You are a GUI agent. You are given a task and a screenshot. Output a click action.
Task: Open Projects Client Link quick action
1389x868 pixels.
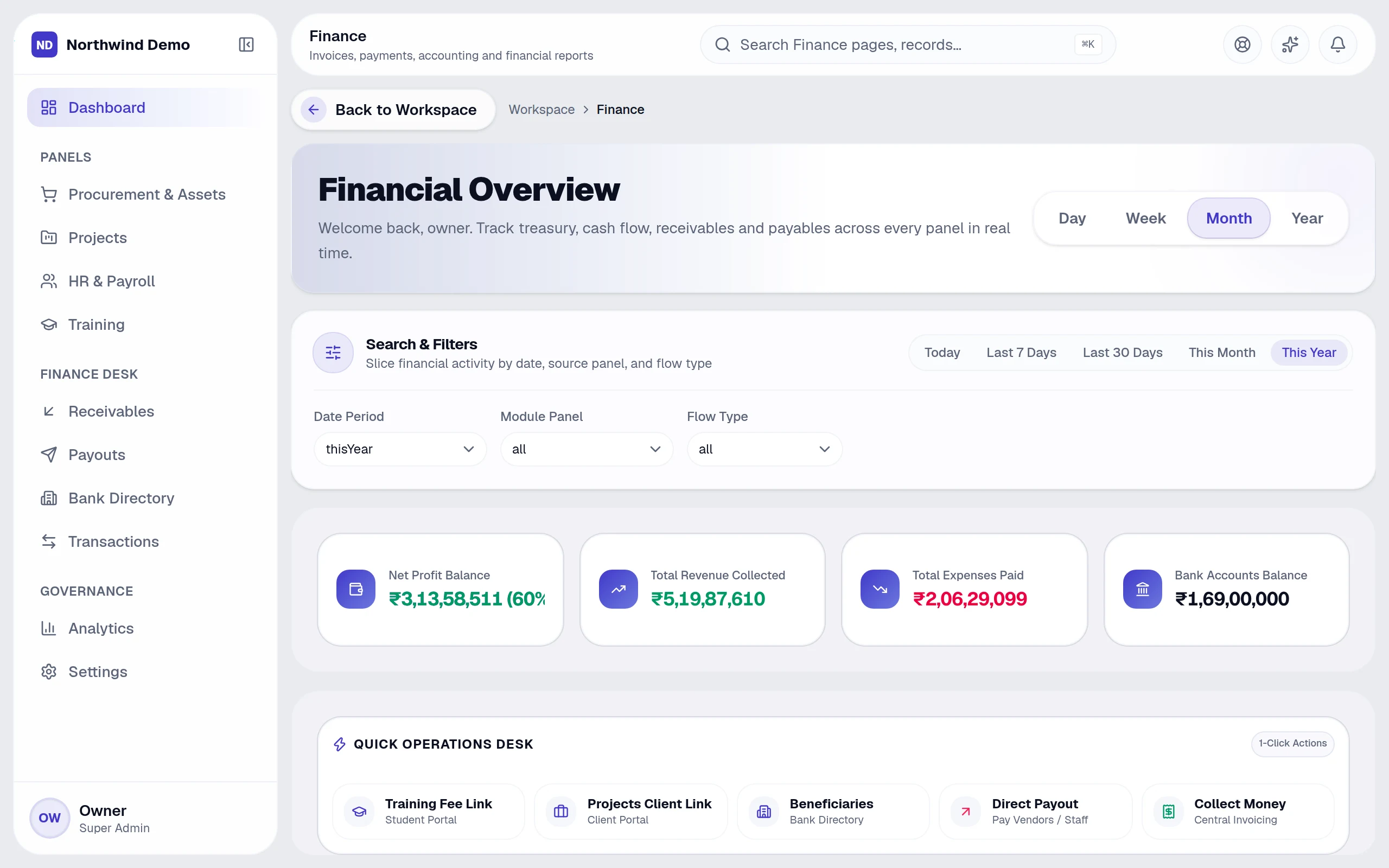coord(630,811)
